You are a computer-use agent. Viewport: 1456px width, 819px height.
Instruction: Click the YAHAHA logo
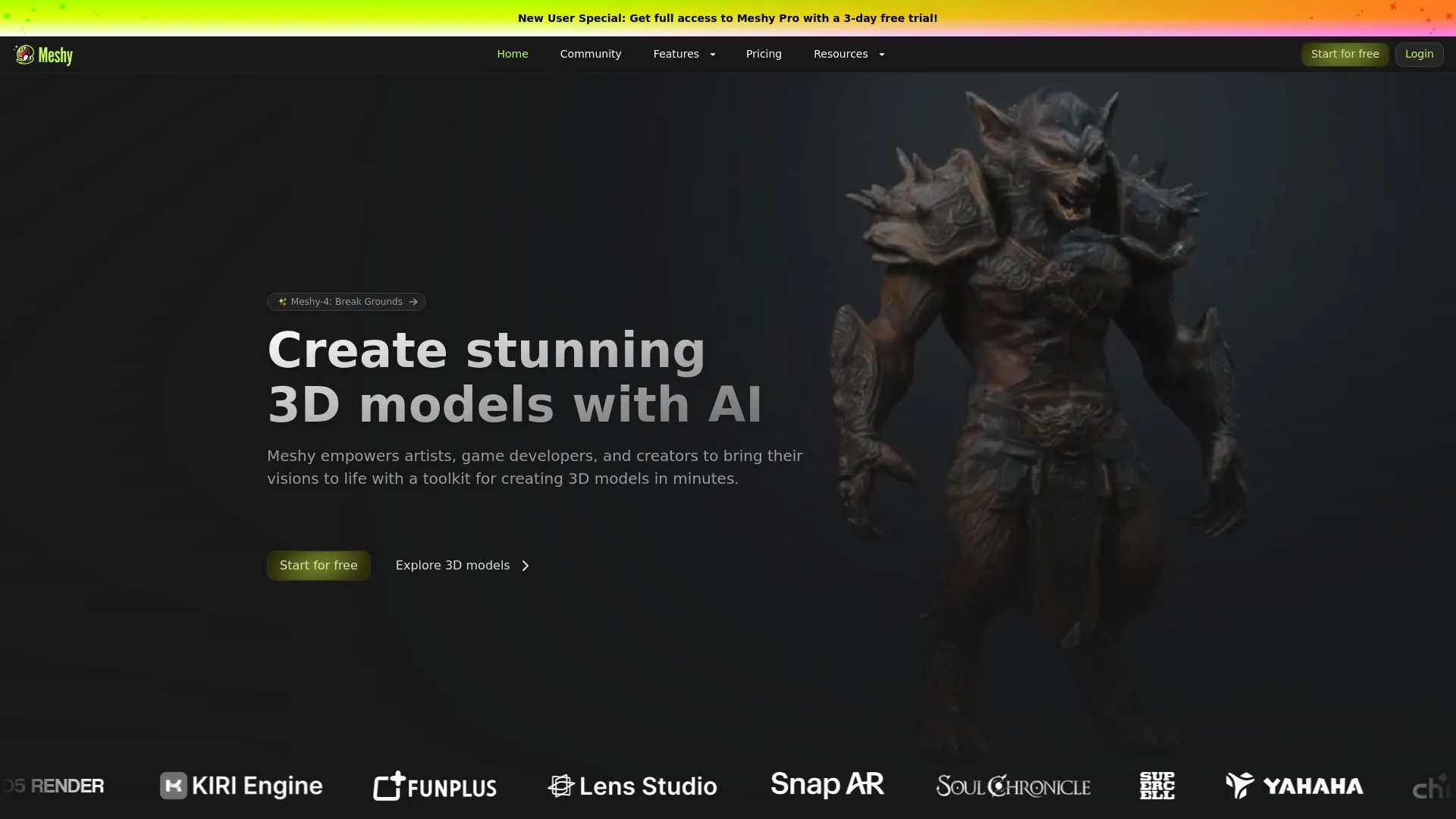coord(1294,786)
